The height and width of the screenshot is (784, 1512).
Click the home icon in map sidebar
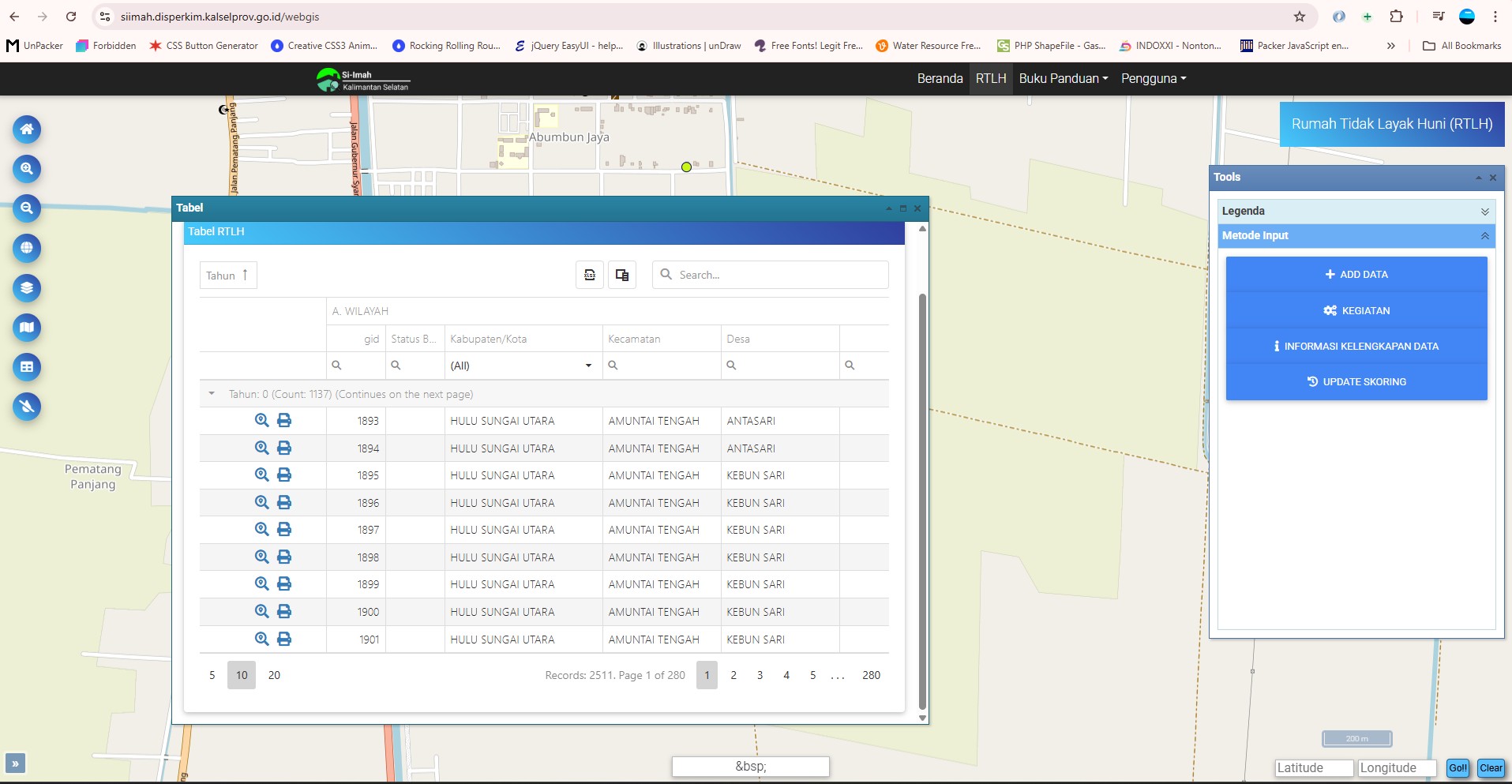click(27, 129)
